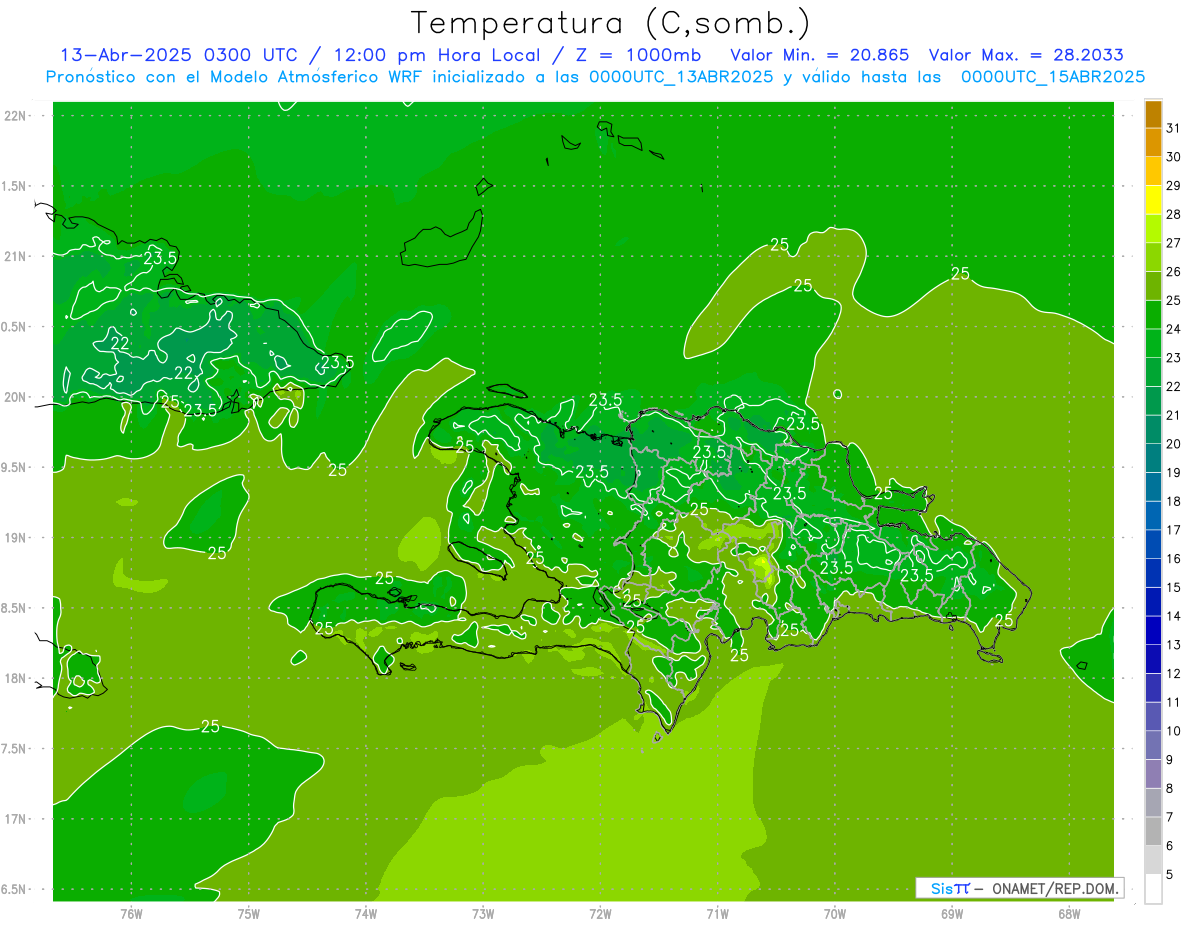Click the "15" value on the color scale
The height and width of the screenshot is (927, 1200).
[1173, 588]
